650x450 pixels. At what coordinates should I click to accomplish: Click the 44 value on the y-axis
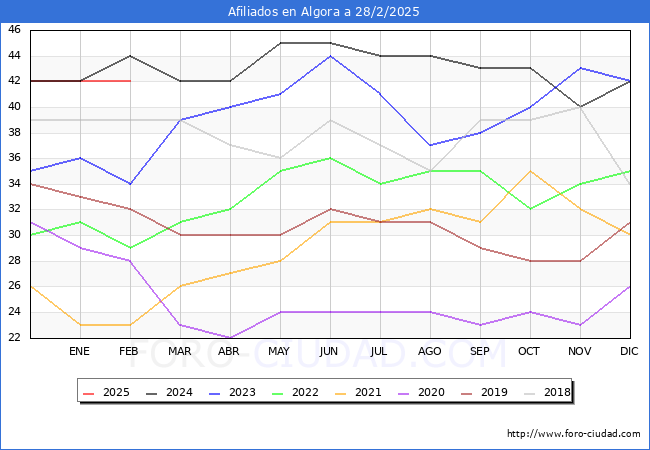14,56
